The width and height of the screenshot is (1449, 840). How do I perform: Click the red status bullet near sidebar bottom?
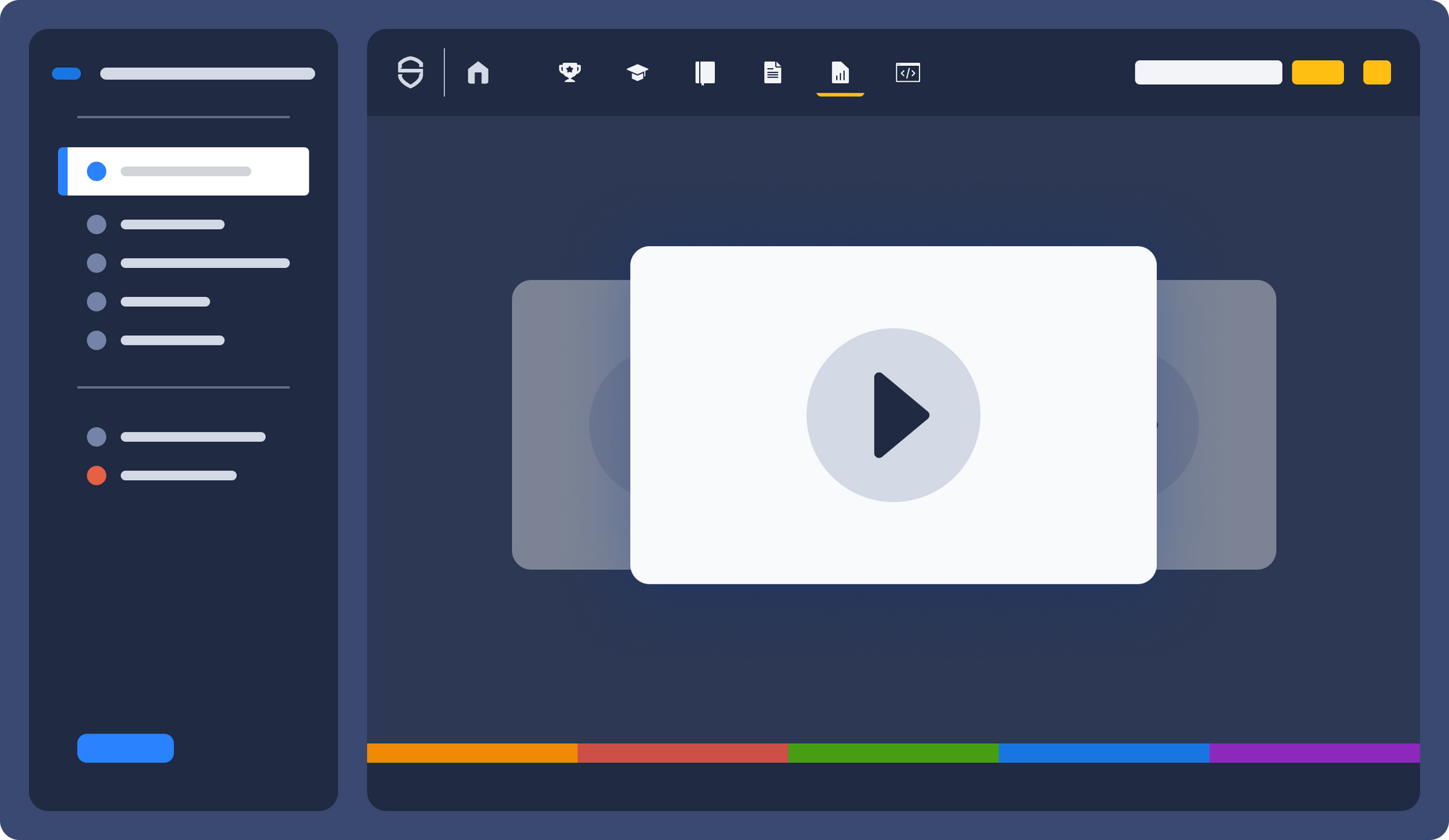click(x=96, y=475)
